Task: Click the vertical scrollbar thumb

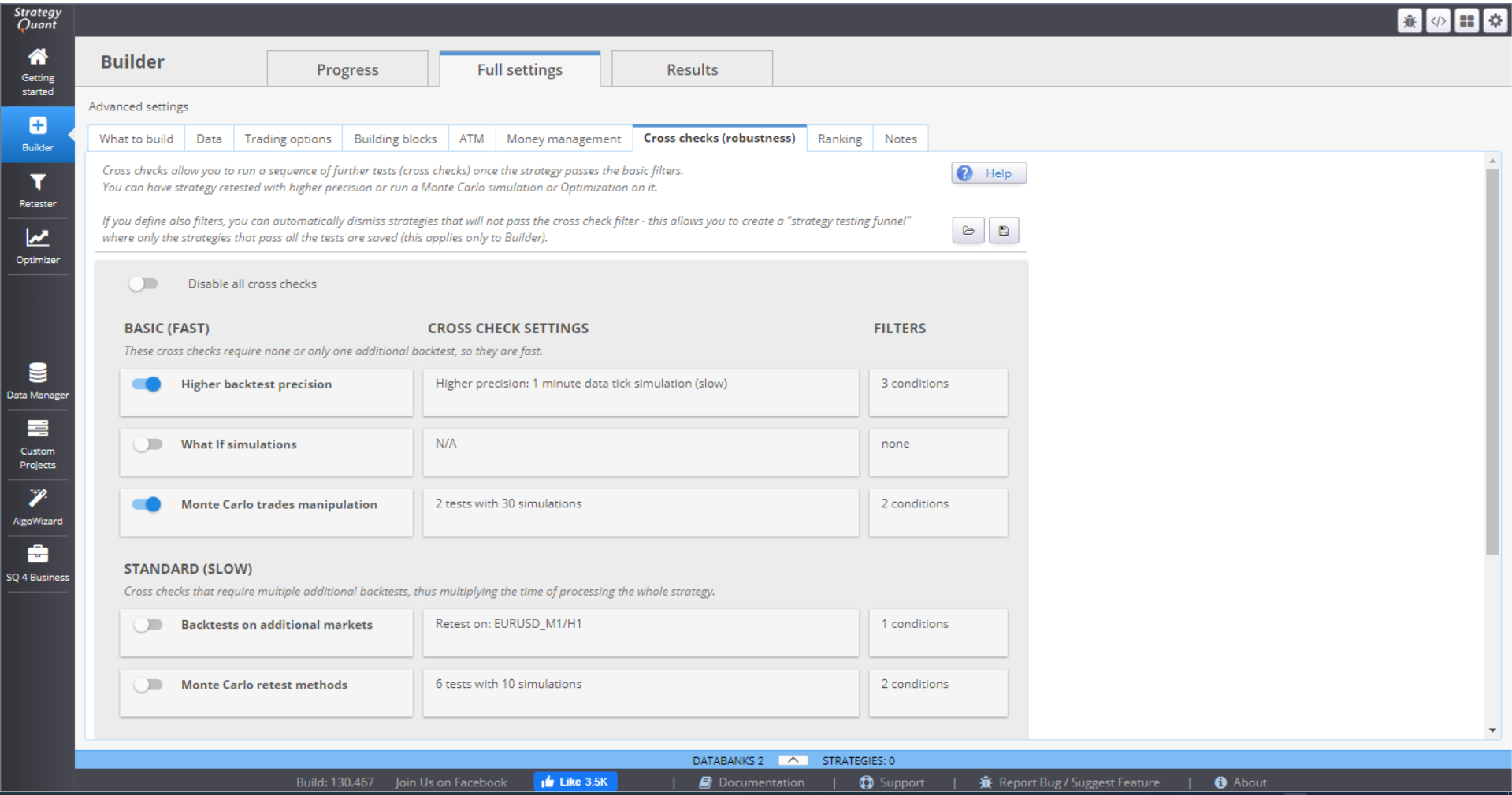Action: click(x=1492, y=362)
